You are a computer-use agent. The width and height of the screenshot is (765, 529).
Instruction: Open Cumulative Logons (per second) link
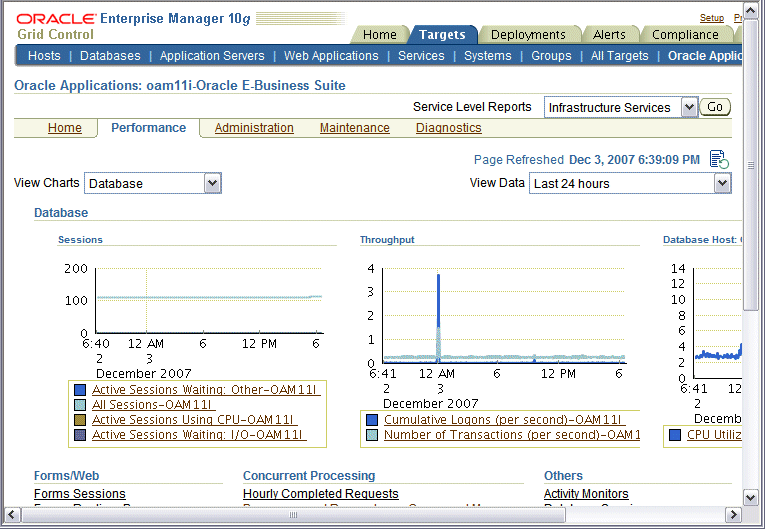pyautogui.click(x=503, y=420)
